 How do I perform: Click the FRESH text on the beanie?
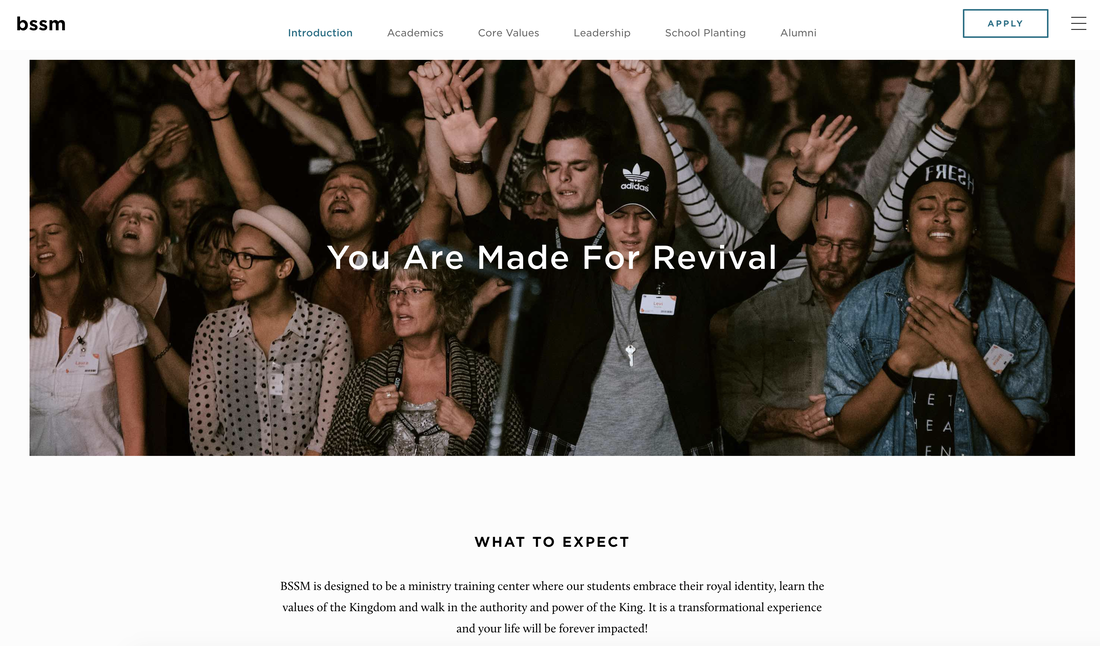click(x=949, y=177)
